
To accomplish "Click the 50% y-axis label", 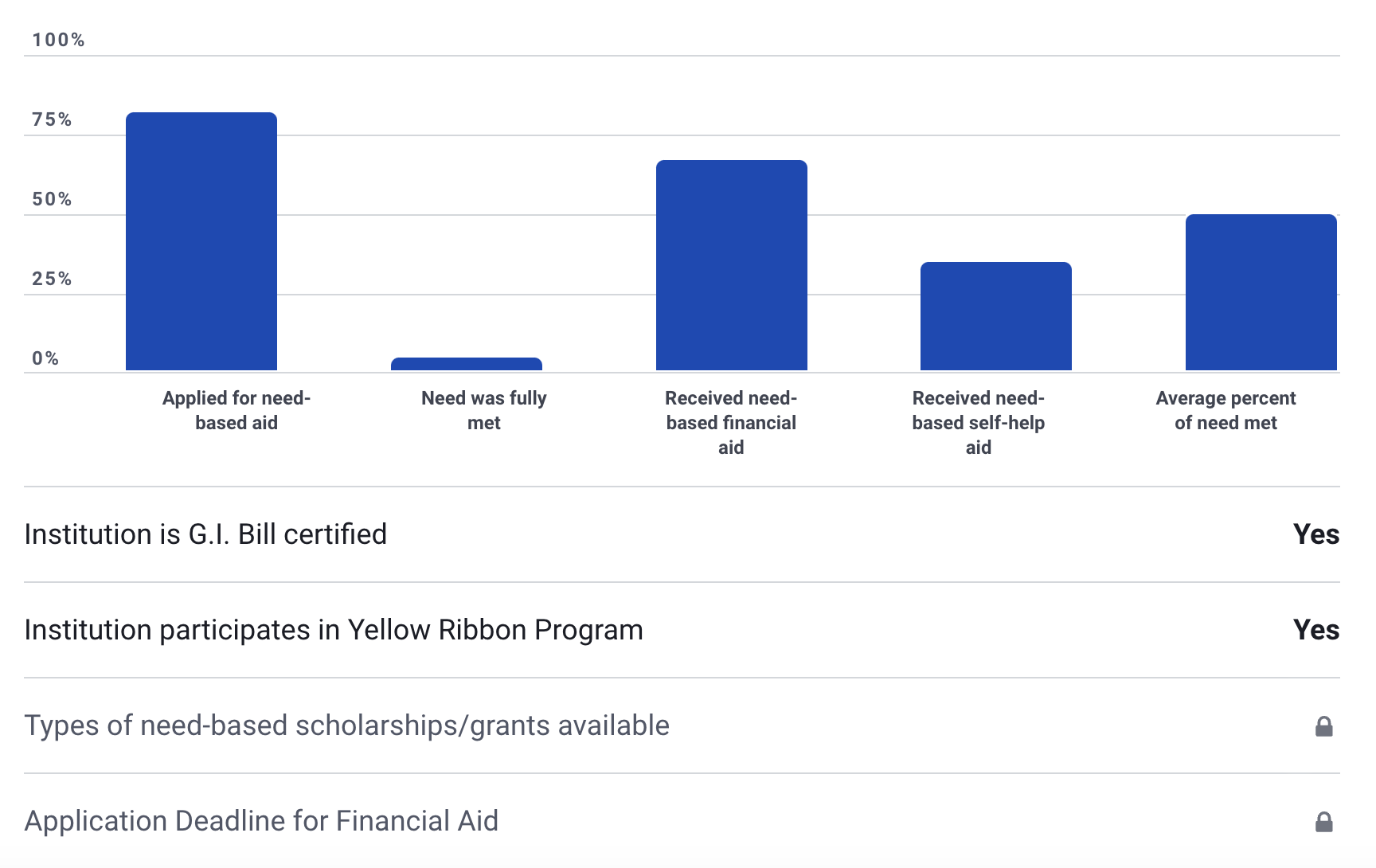I will click(x=52, y=199).
